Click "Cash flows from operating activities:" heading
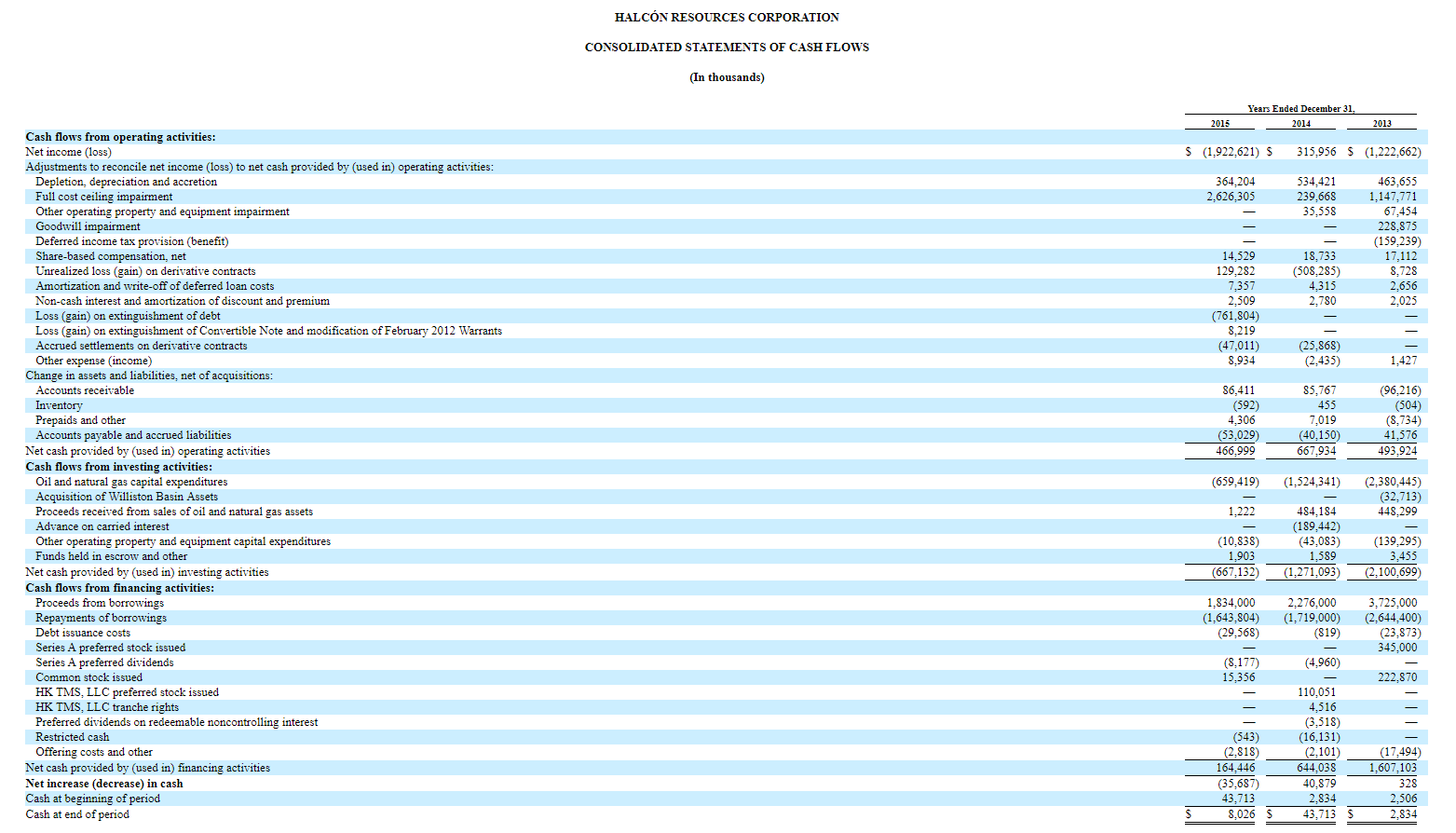 pyautogui.click(x=120, y=137)
